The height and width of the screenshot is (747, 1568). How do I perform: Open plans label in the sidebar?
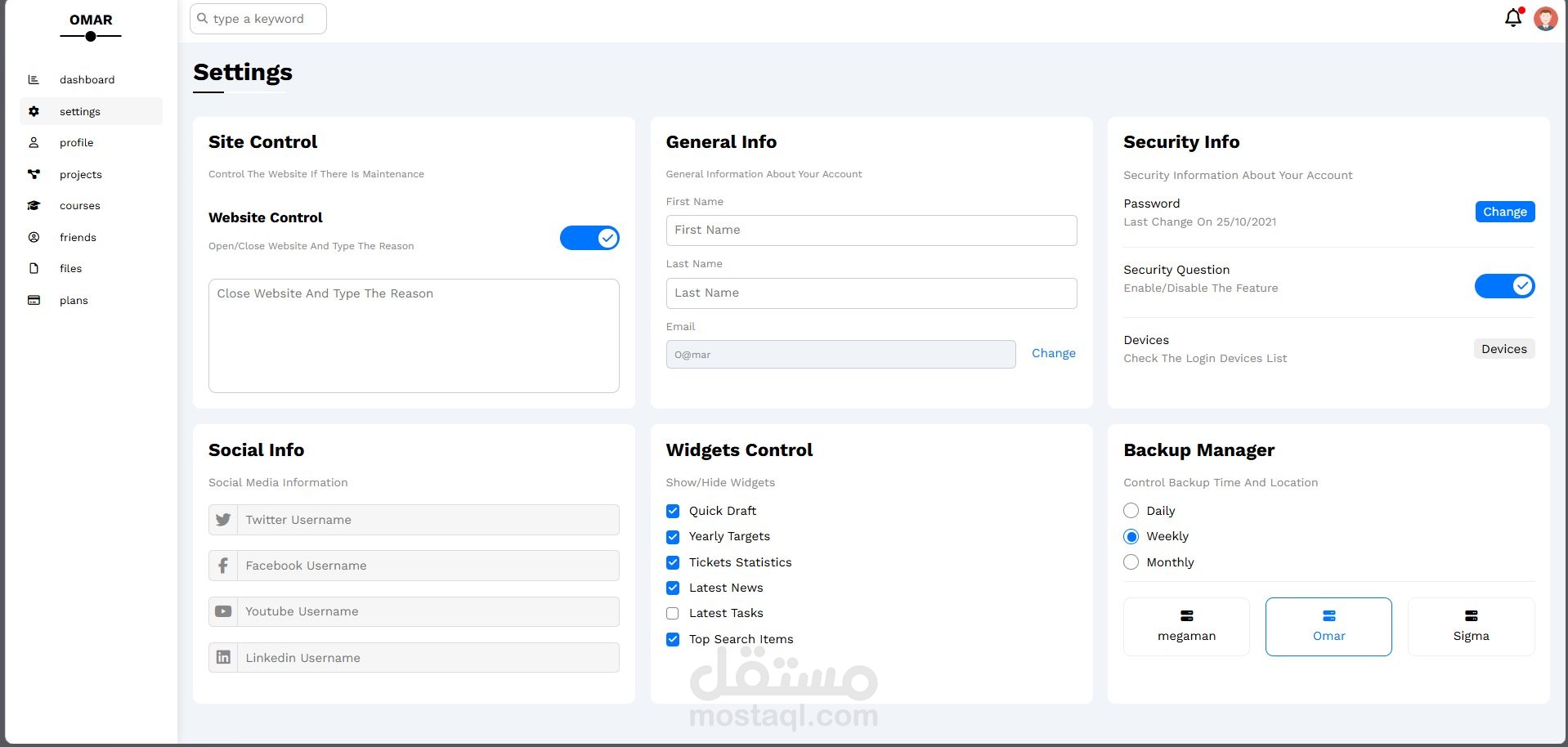[x=74, y=300]
